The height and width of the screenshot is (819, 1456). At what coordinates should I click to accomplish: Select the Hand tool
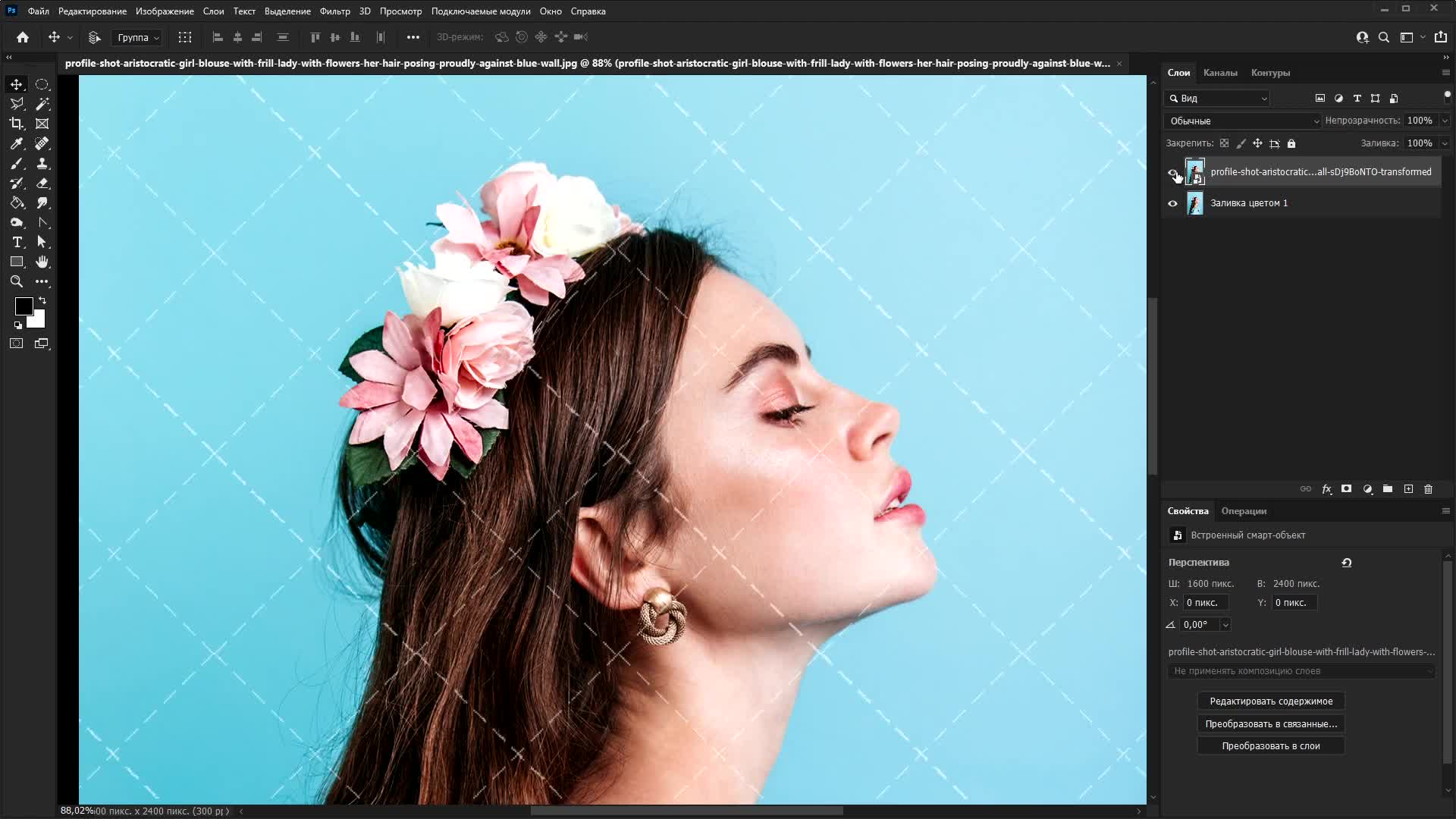coord(42,262)
